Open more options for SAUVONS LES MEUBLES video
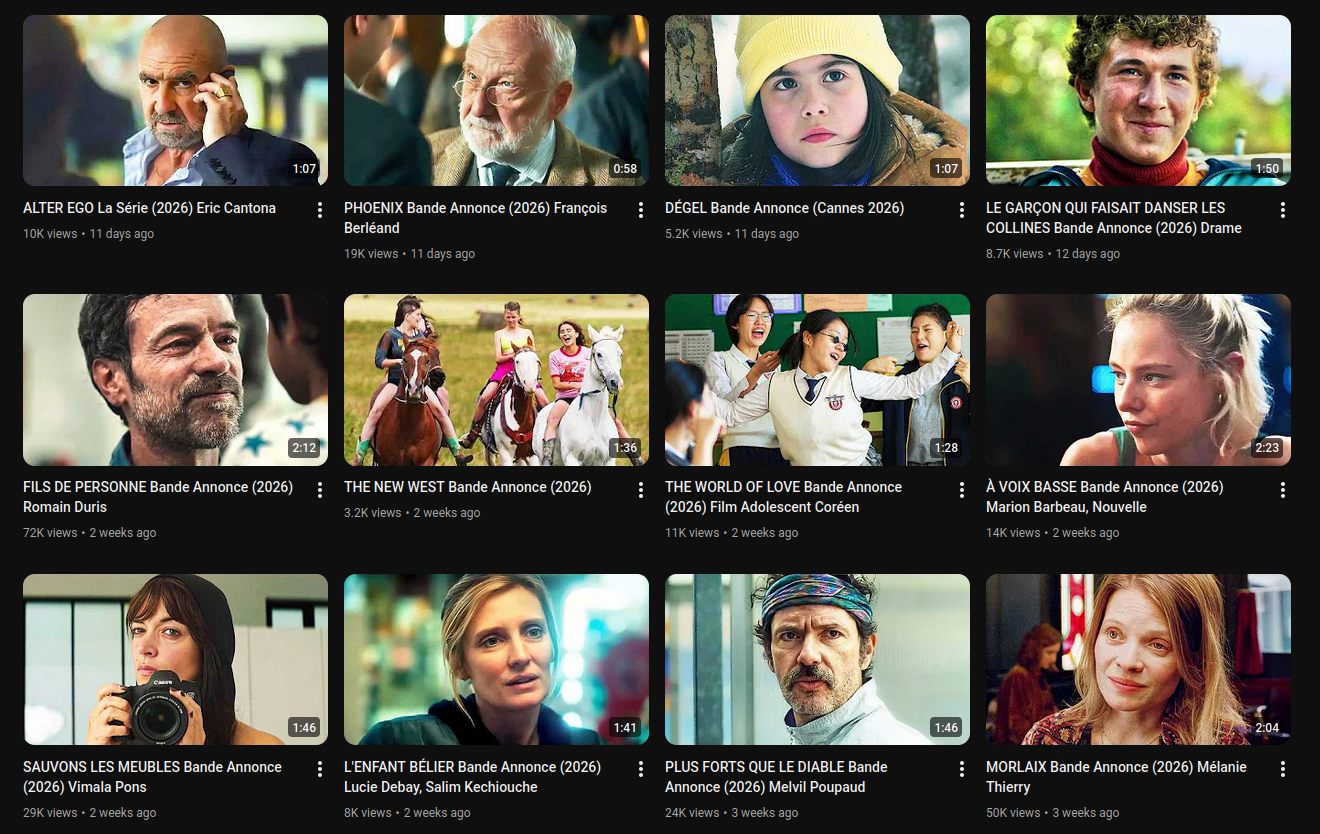This screenshot has width=1320, height=834. (x=320, y=769)
